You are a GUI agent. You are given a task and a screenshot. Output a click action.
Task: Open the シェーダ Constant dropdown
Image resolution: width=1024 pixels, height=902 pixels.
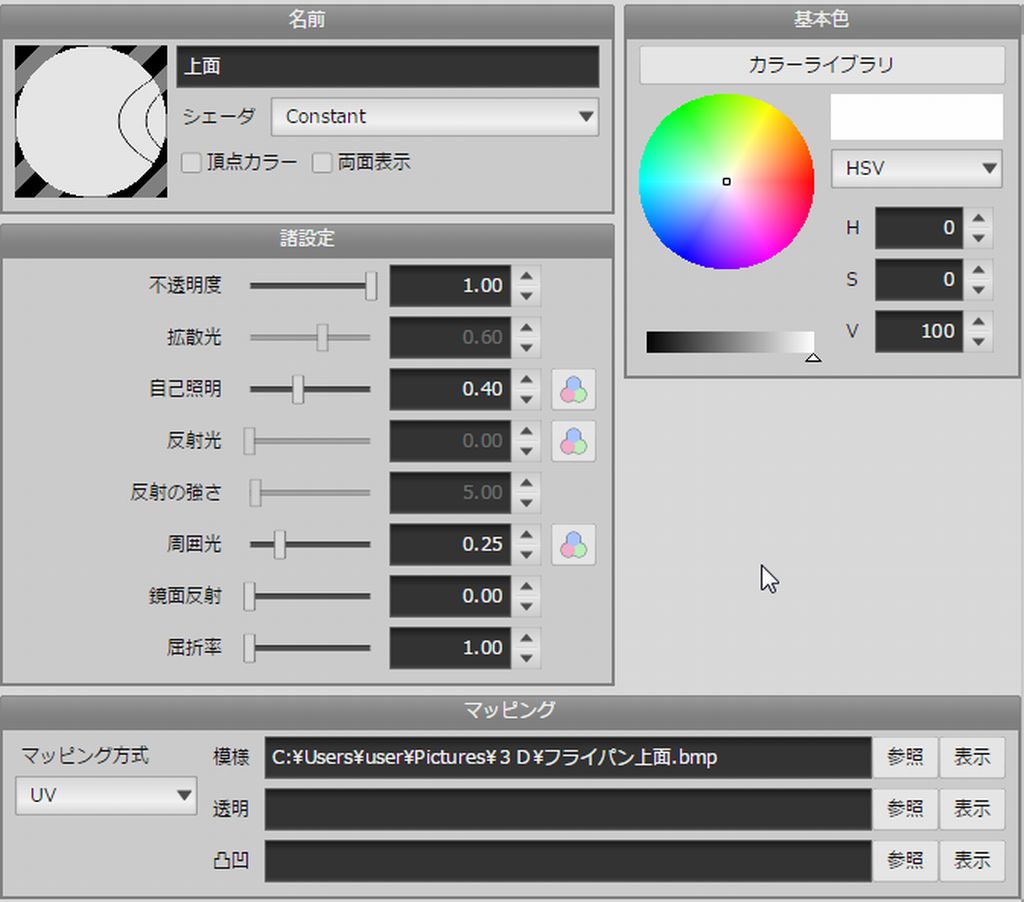pyautogui.click(x=435, y=116)
